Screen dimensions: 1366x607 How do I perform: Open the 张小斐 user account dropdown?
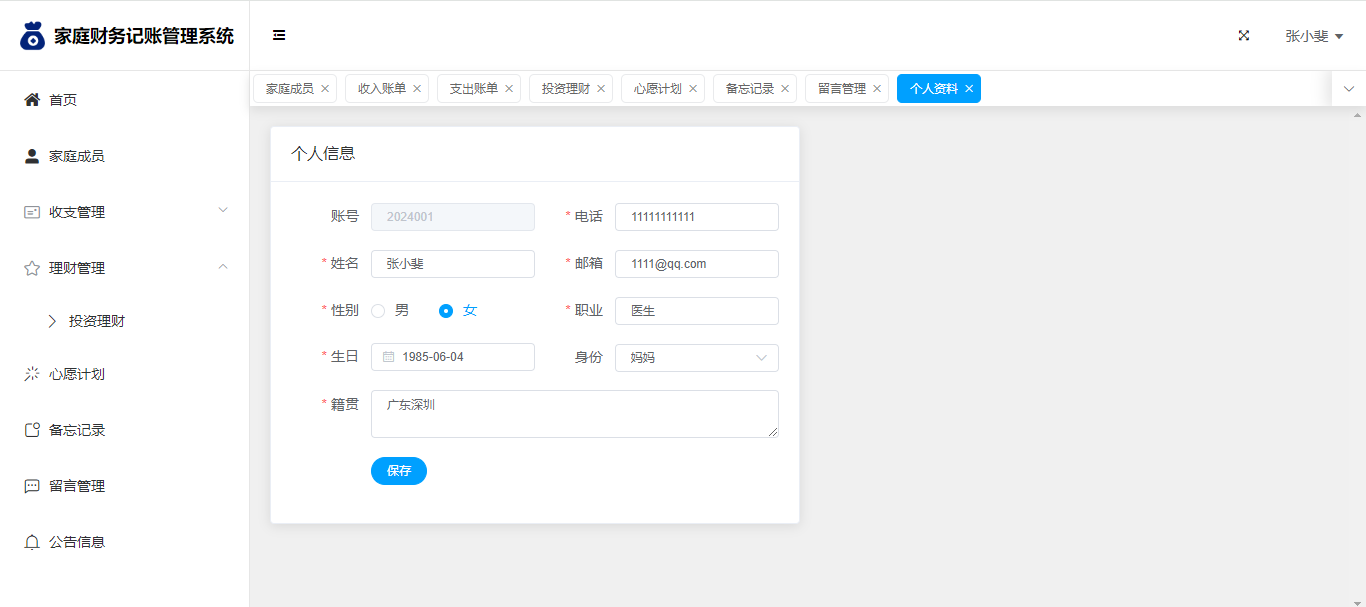1313,36
